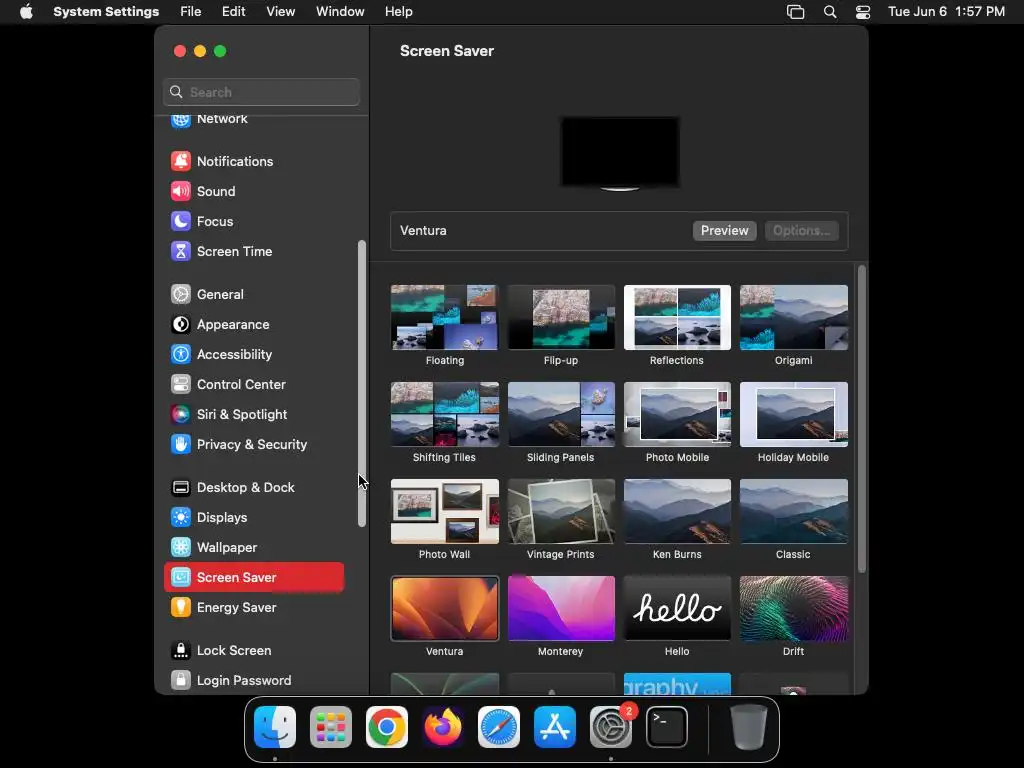Pick the Drift screen saver thumbnail
The image size is (1024, 768).
[x=793, y=609]
